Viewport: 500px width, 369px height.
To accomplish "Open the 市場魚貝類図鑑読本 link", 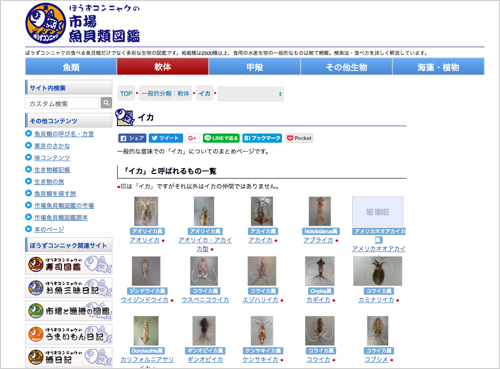I will point(61,218).
